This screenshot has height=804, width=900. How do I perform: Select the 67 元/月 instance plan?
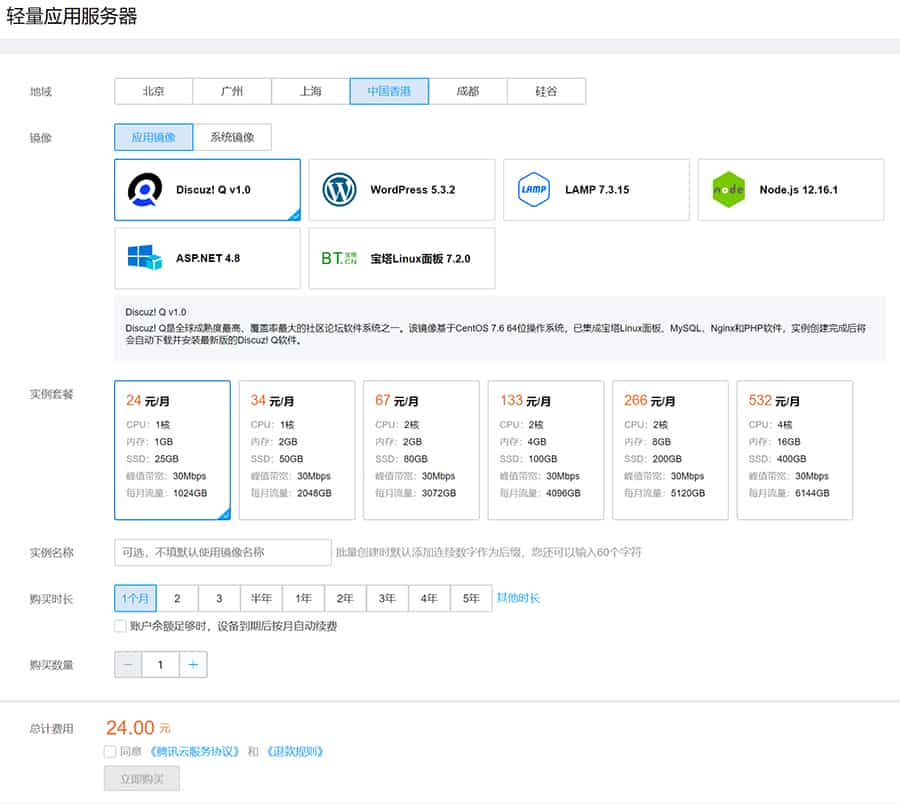421,450
